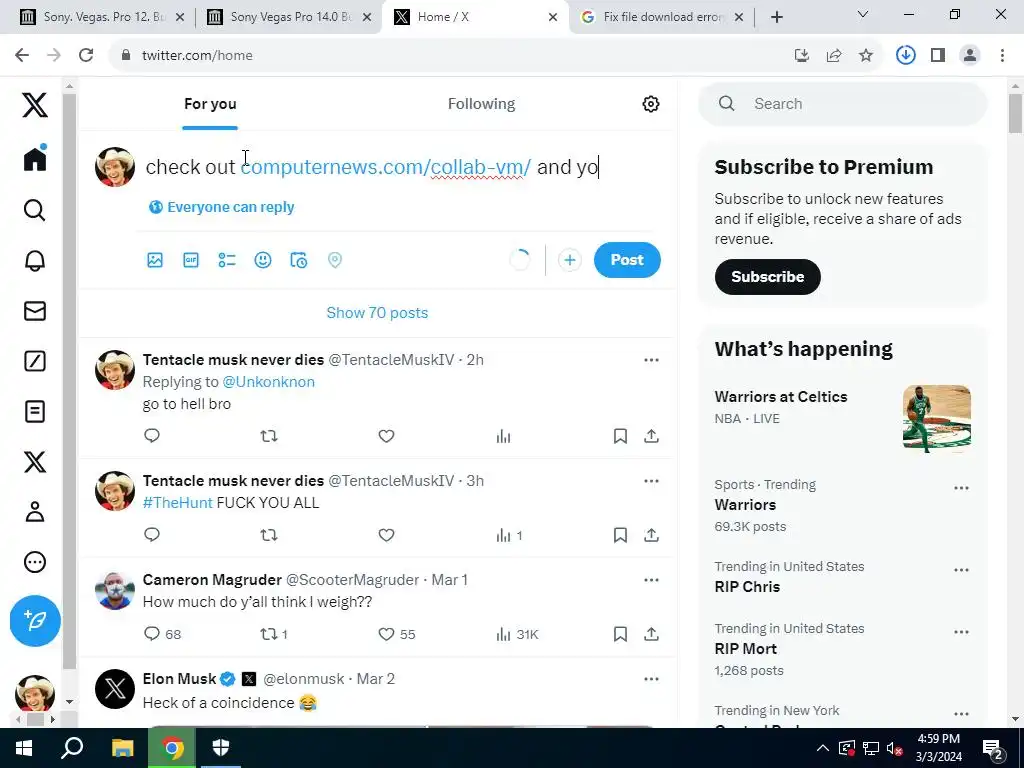The image size is (1024, 768).
Task: Open Profile person icon in sidebar
Action: click(35, 512)
